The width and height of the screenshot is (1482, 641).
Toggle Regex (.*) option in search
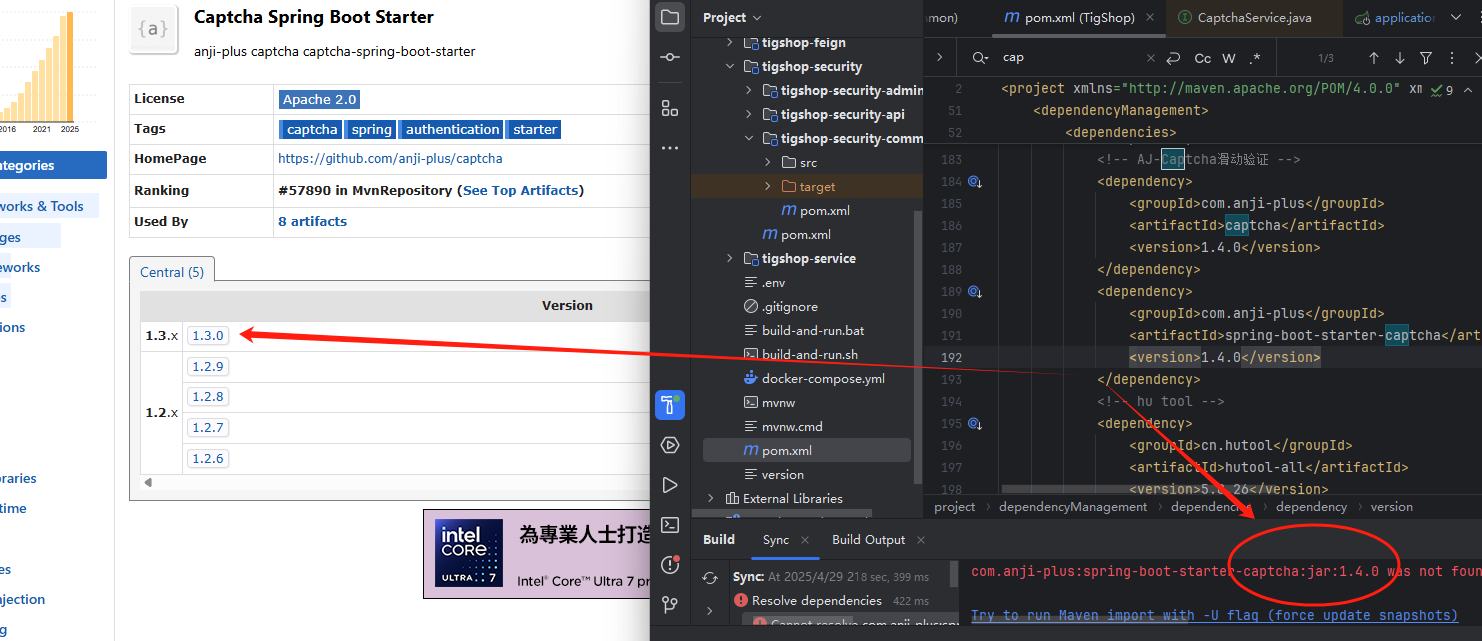pos(1255,58)
